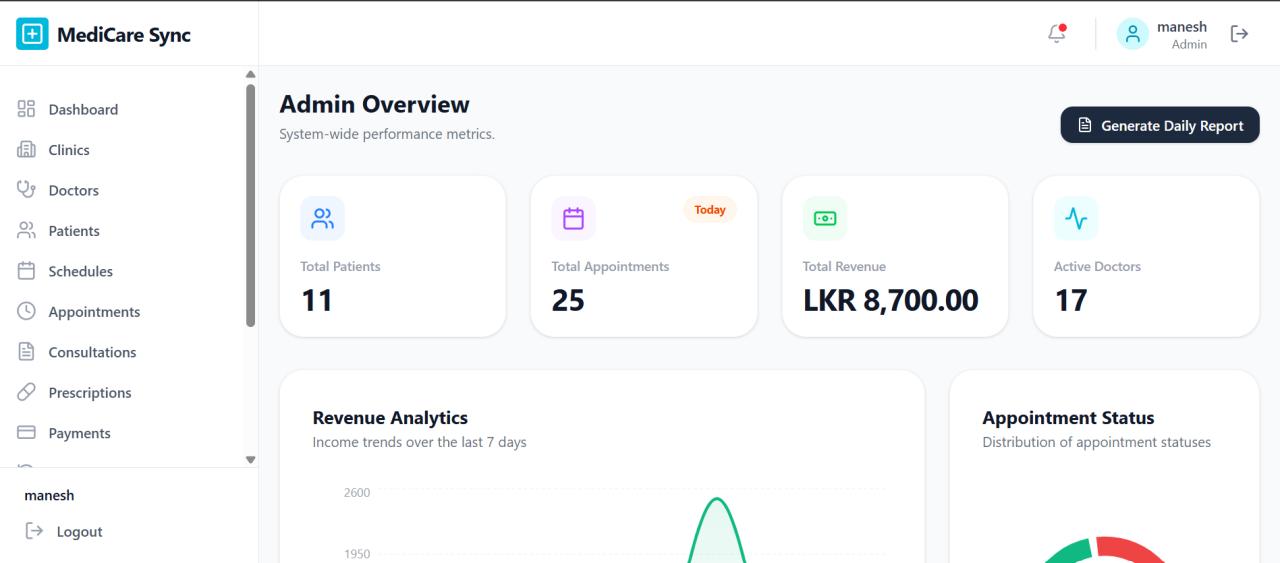Image resolution: width=1280 pixels, height=563 pixels.
Task: Click the Total Patients people icon
Action: pos(322,218)
